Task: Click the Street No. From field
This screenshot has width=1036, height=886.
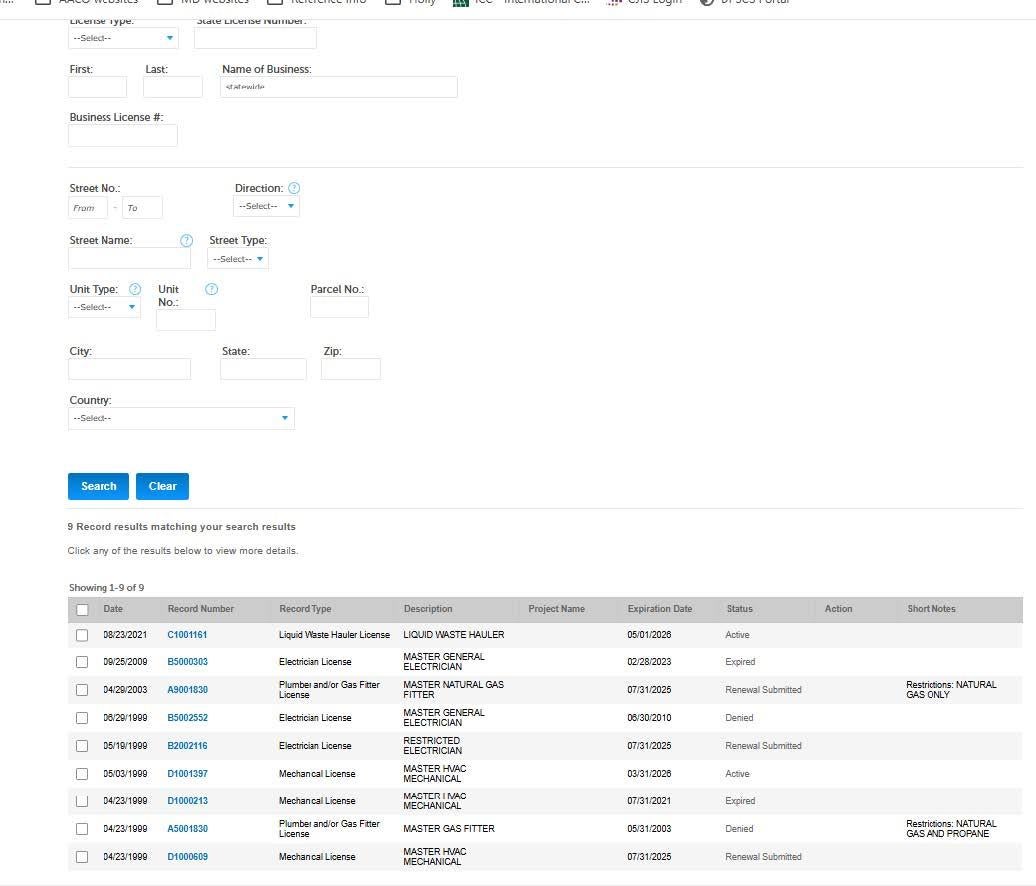Action: pos(88,207)
